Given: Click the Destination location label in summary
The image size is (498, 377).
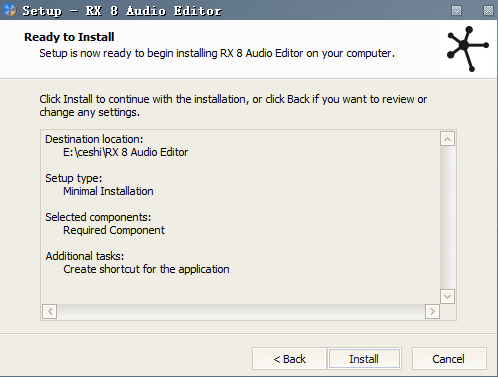Looking at the screenshot, I should click(94, 139).
